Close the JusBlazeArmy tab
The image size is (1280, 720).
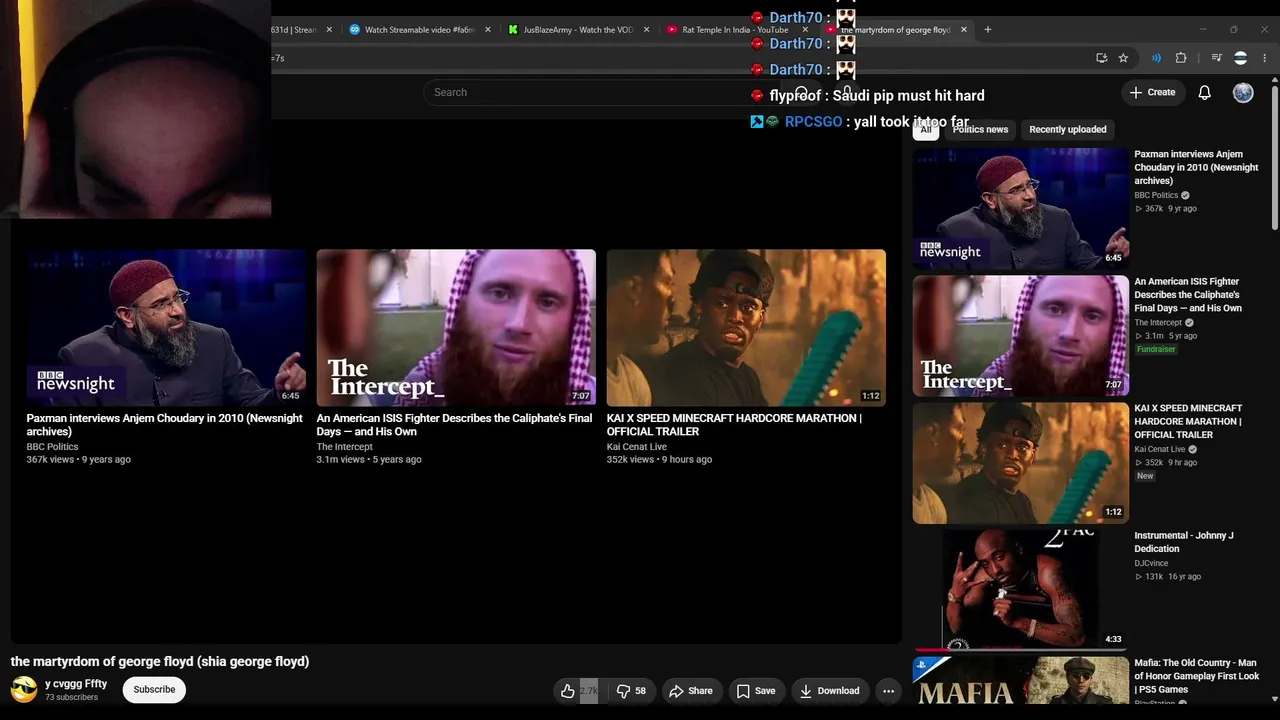pyautogui.click(x=646, y=30)
